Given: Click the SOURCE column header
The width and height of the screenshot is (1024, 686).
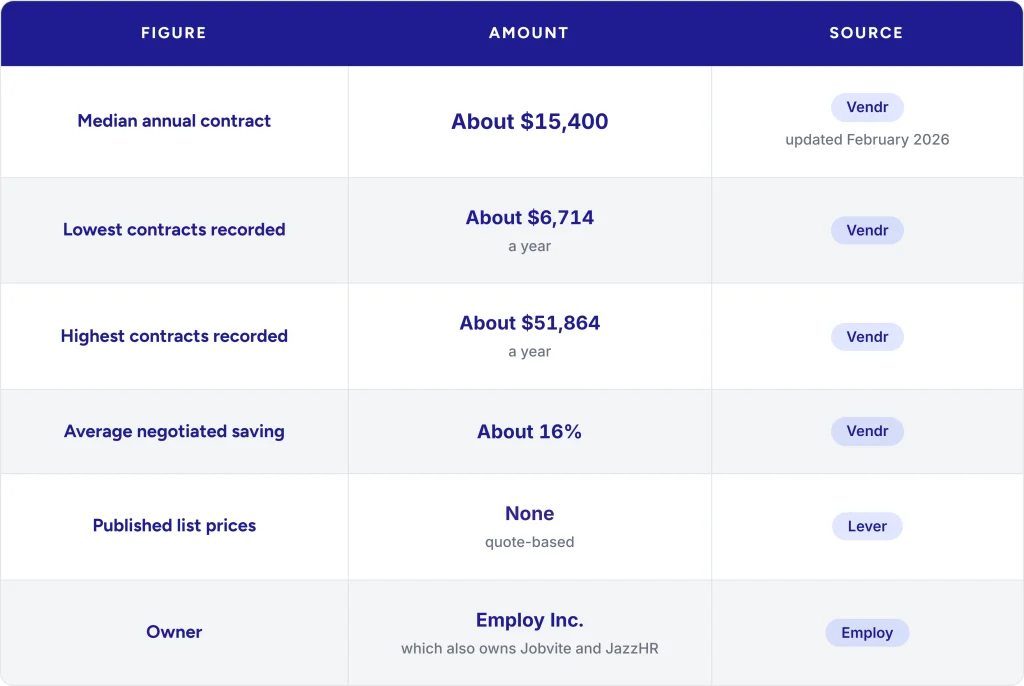Looking at the screenshot, I should point(867,33).
